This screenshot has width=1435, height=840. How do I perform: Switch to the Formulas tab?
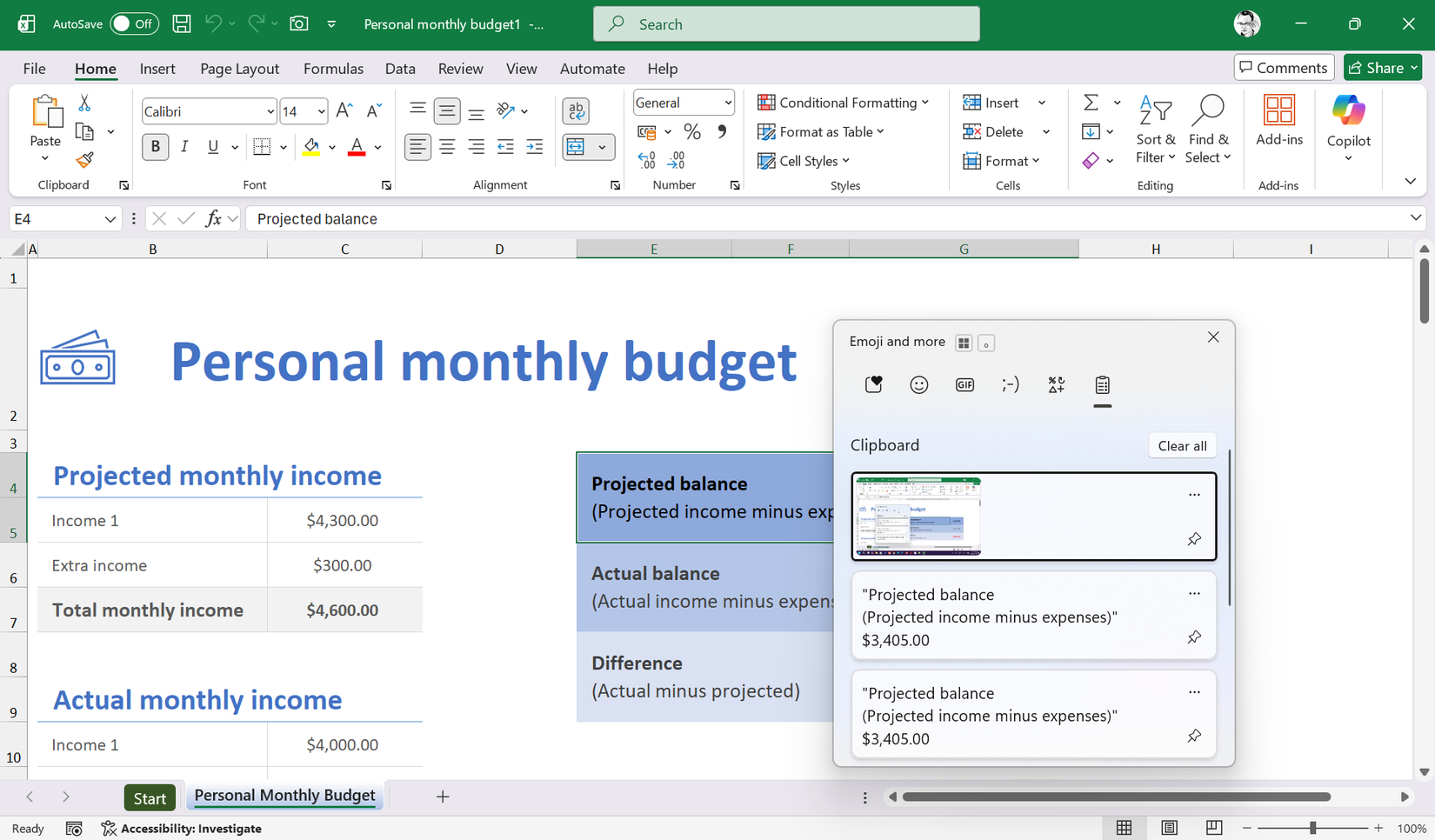click(333, 69)
